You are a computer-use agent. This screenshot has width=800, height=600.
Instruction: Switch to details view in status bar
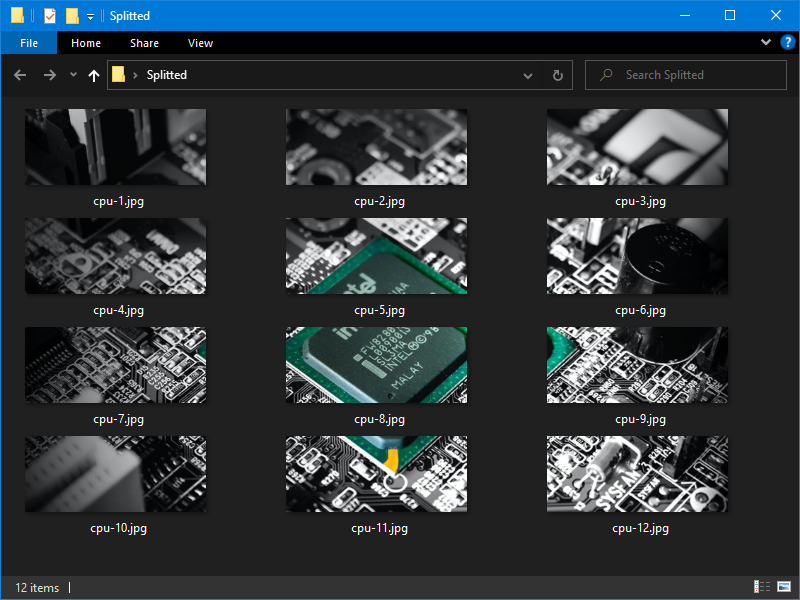point(762,588)
